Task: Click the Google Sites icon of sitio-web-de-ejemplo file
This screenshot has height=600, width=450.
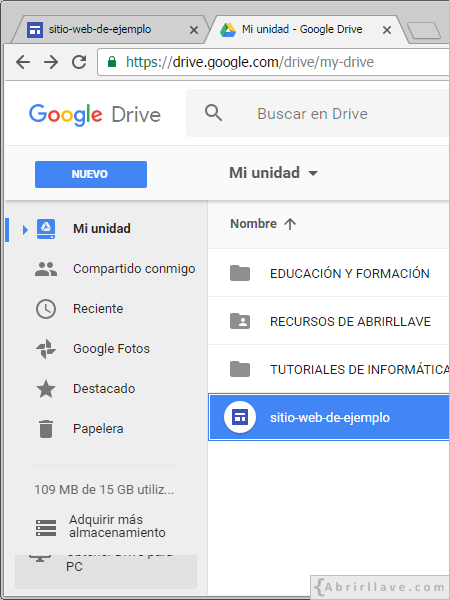Action: point(240,417)
